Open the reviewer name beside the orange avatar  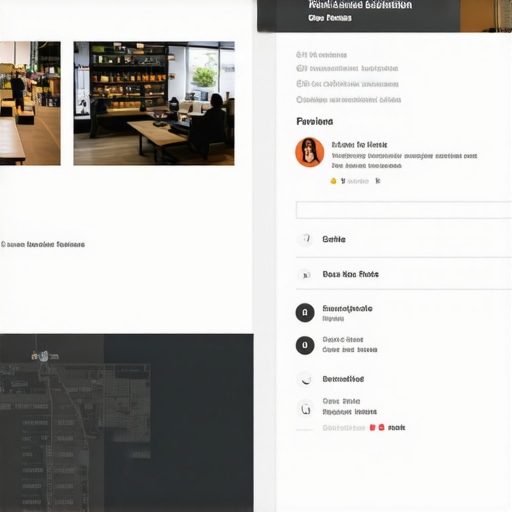359,145
